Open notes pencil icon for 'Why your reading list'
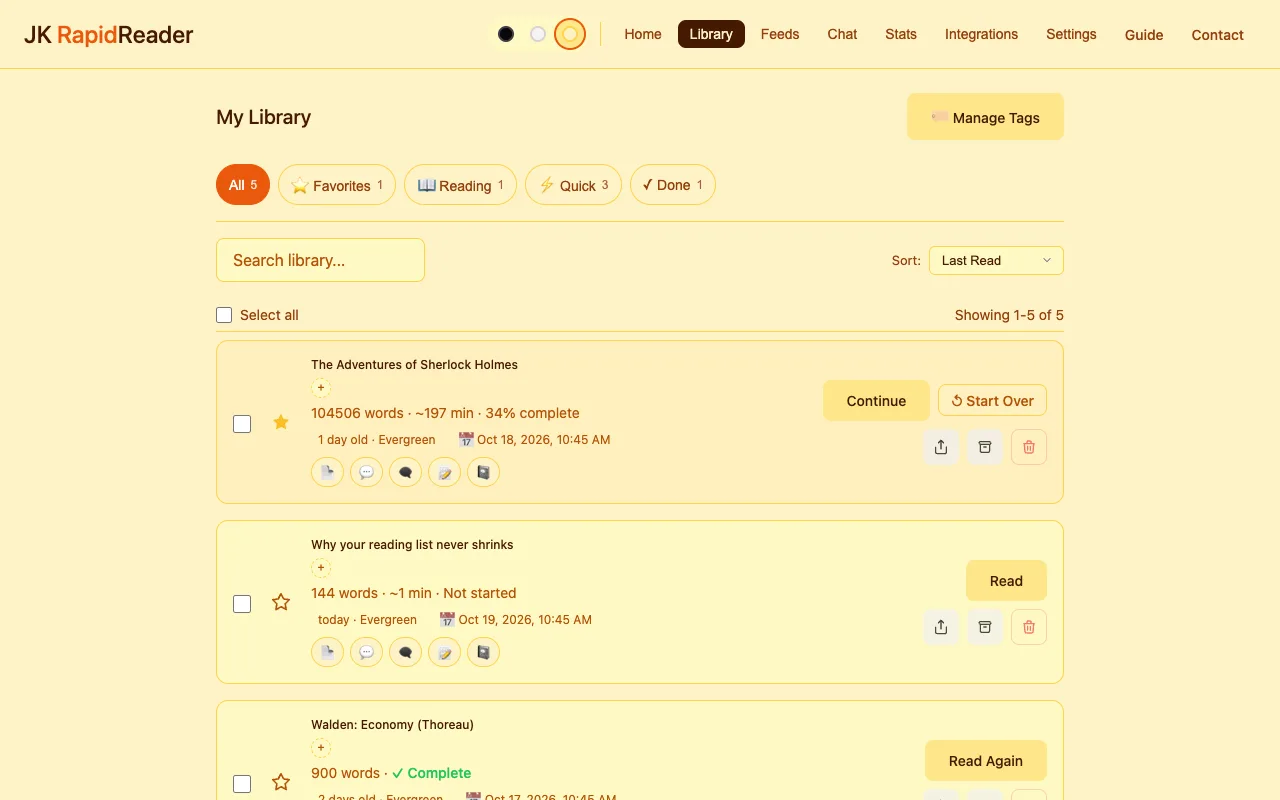 [x=444, y=652]
